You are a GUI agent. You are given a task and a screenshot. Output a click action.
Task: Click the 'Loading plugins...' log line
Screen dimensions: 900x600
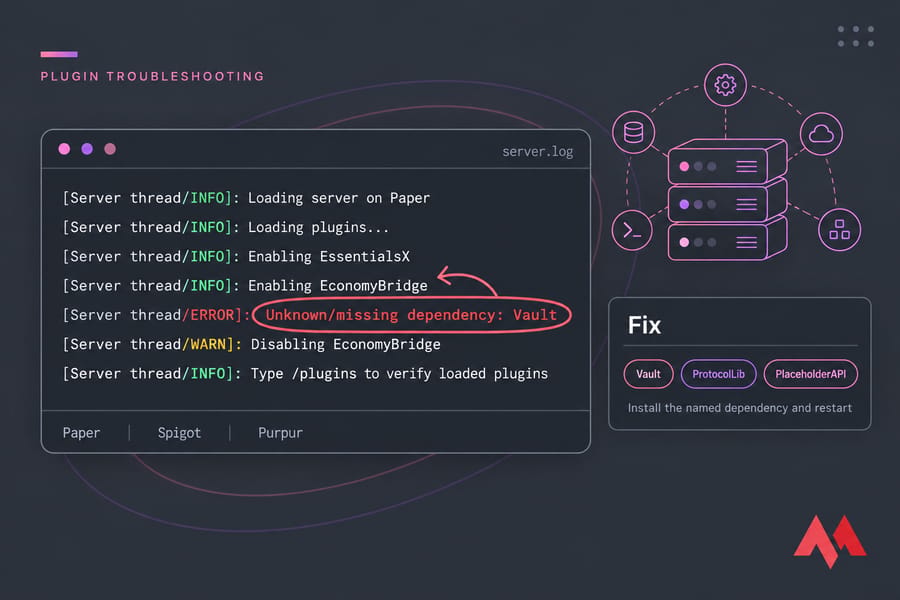[226, 227]
